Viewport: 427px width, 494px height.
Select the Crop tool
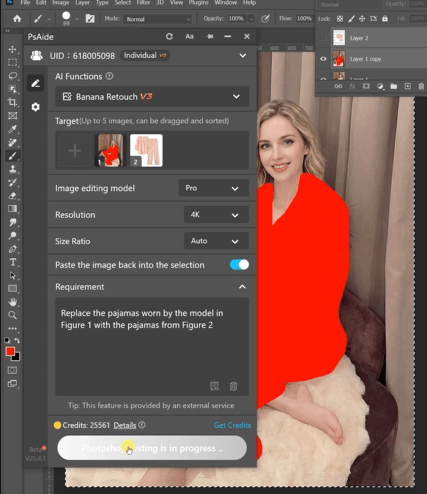click(13, 102)
